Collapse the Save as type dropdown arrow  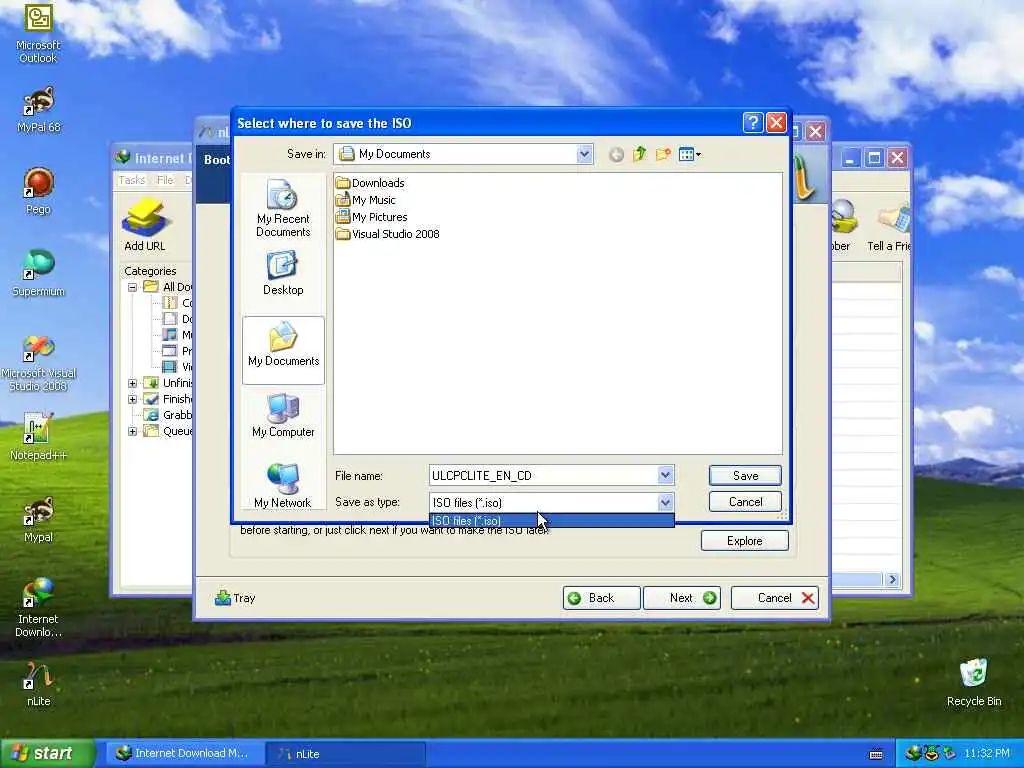coord(665,502)
